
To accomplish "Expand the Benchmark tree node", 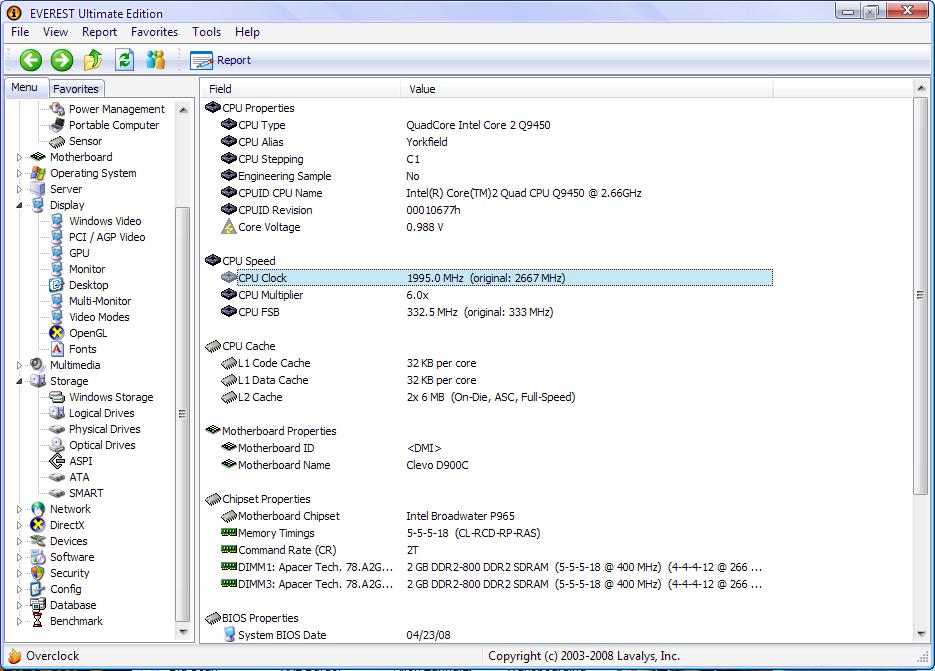I will pos(19,621).
